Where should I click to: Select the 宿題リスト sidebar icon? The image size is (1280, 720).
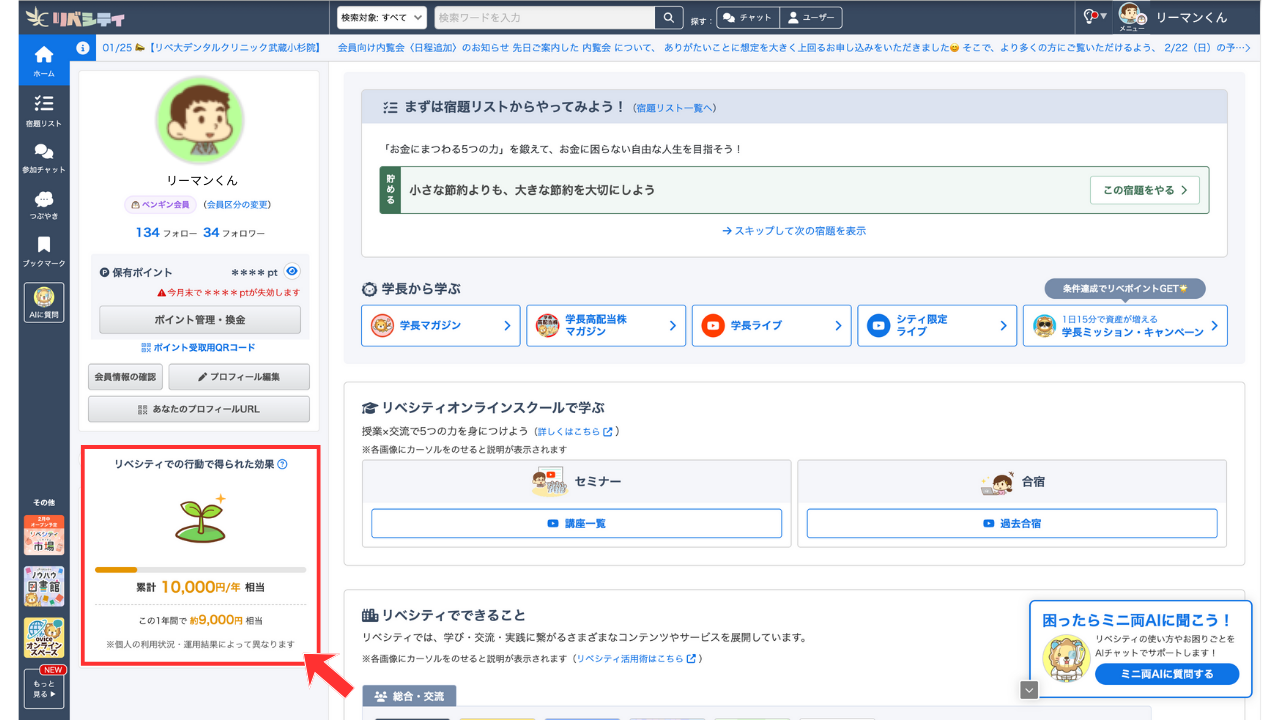click(42, 107)
